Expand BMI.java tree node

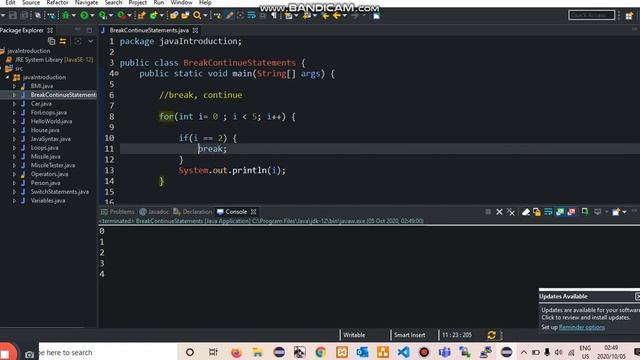pos(14,86)
